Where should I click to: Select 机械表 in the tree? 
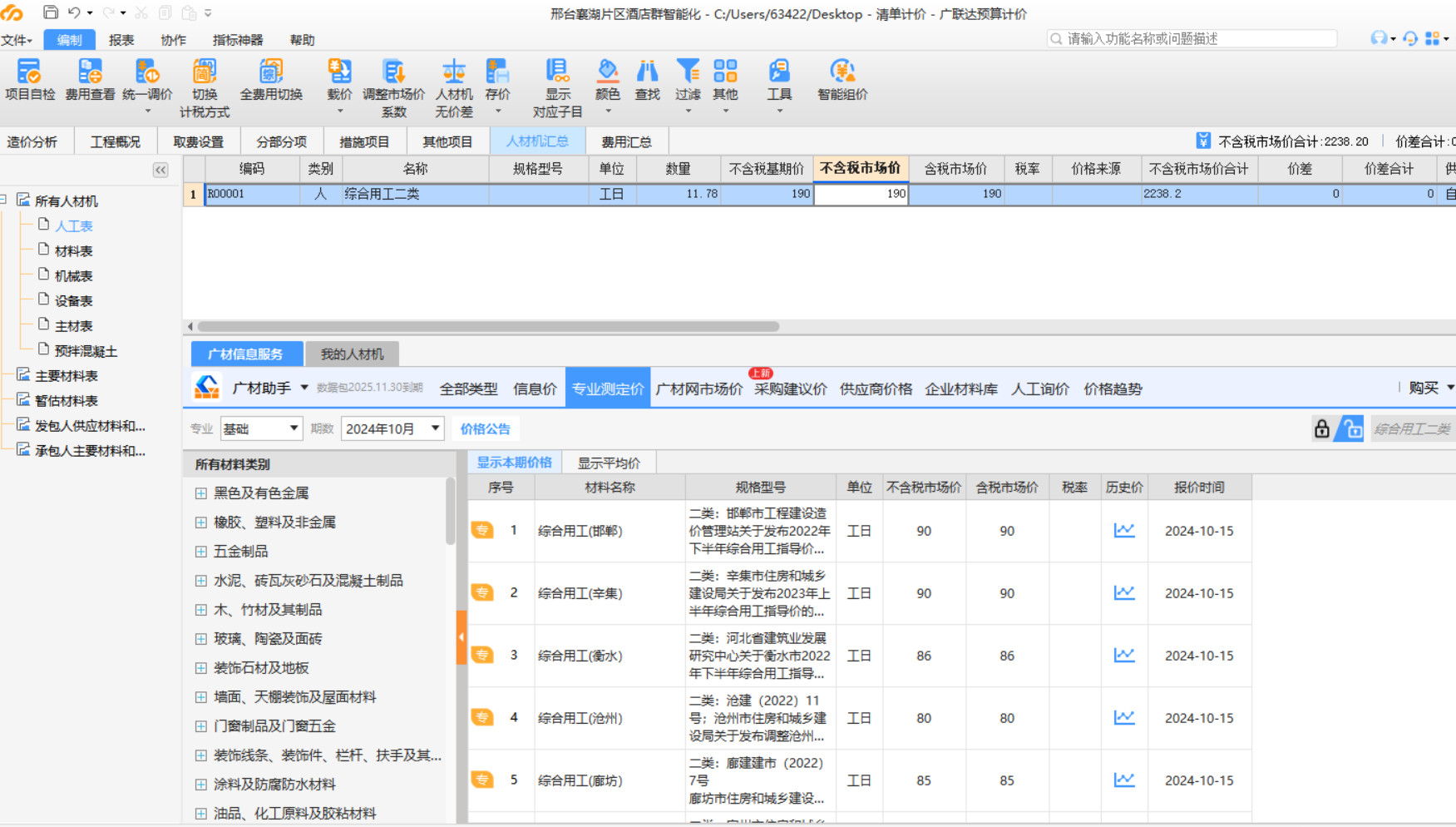click(73, 275)
